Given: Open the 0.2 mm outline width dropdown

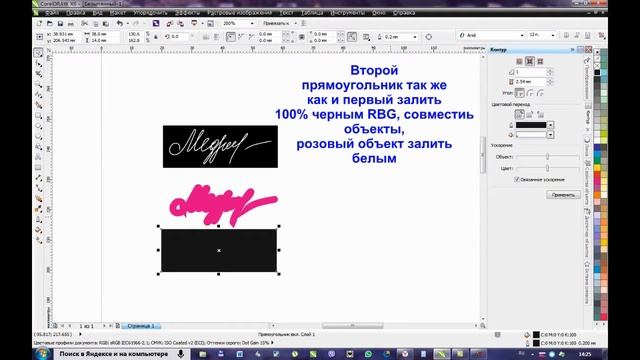Looking at the screenshot, I should pos(415,37).
